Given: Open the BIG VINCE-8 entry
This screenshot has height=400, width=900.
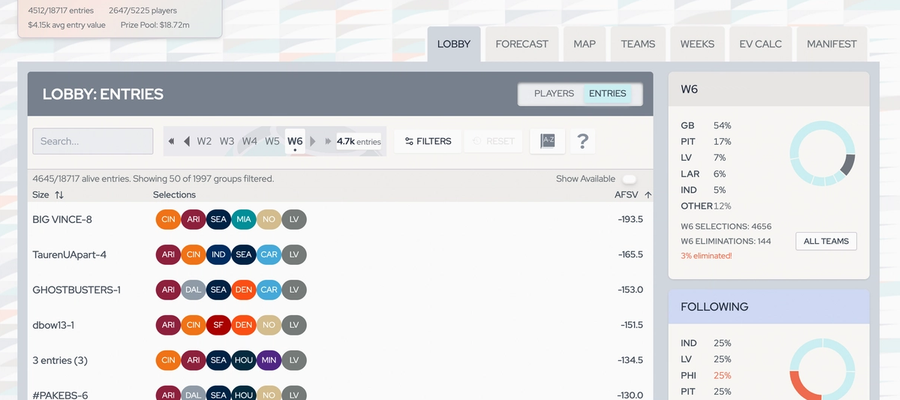Looking at the screenshot, I should click(62, 219).
